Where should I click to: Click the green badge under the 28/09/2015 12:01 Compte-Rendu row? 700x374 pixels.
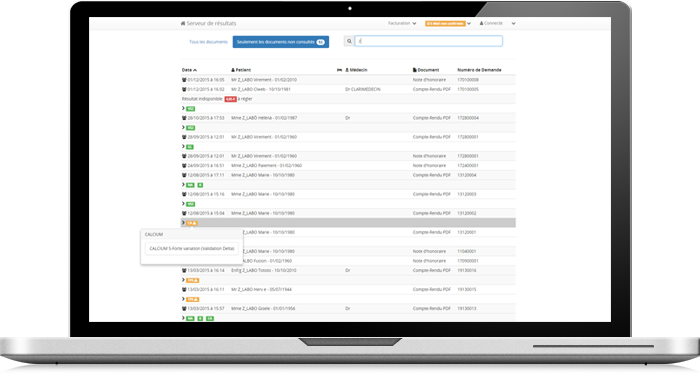(190, 147)
